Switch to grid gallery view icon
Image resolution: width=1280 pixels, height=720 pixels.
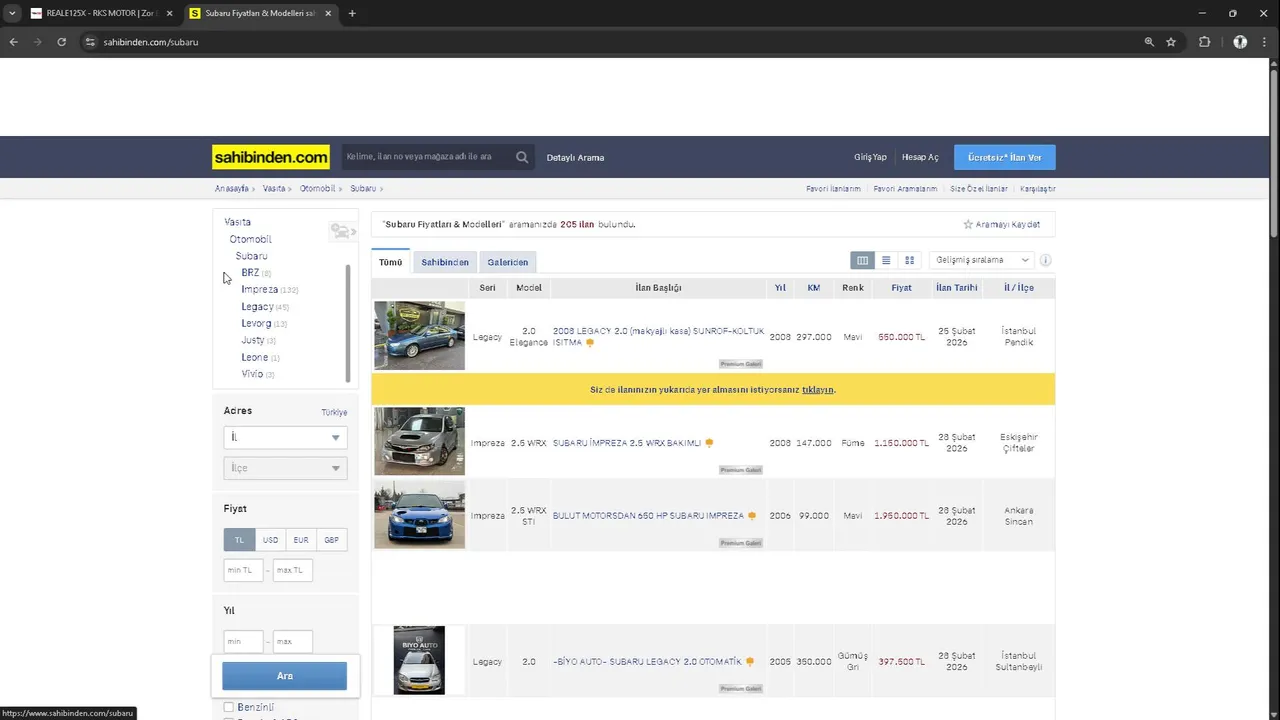coord(909,260)
